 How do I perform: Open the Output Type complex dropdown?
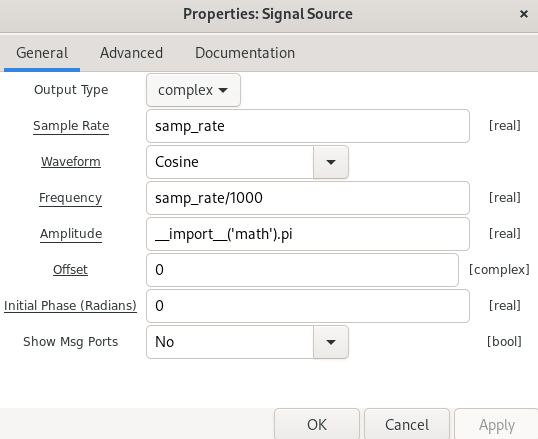click(x=194, y=90)
